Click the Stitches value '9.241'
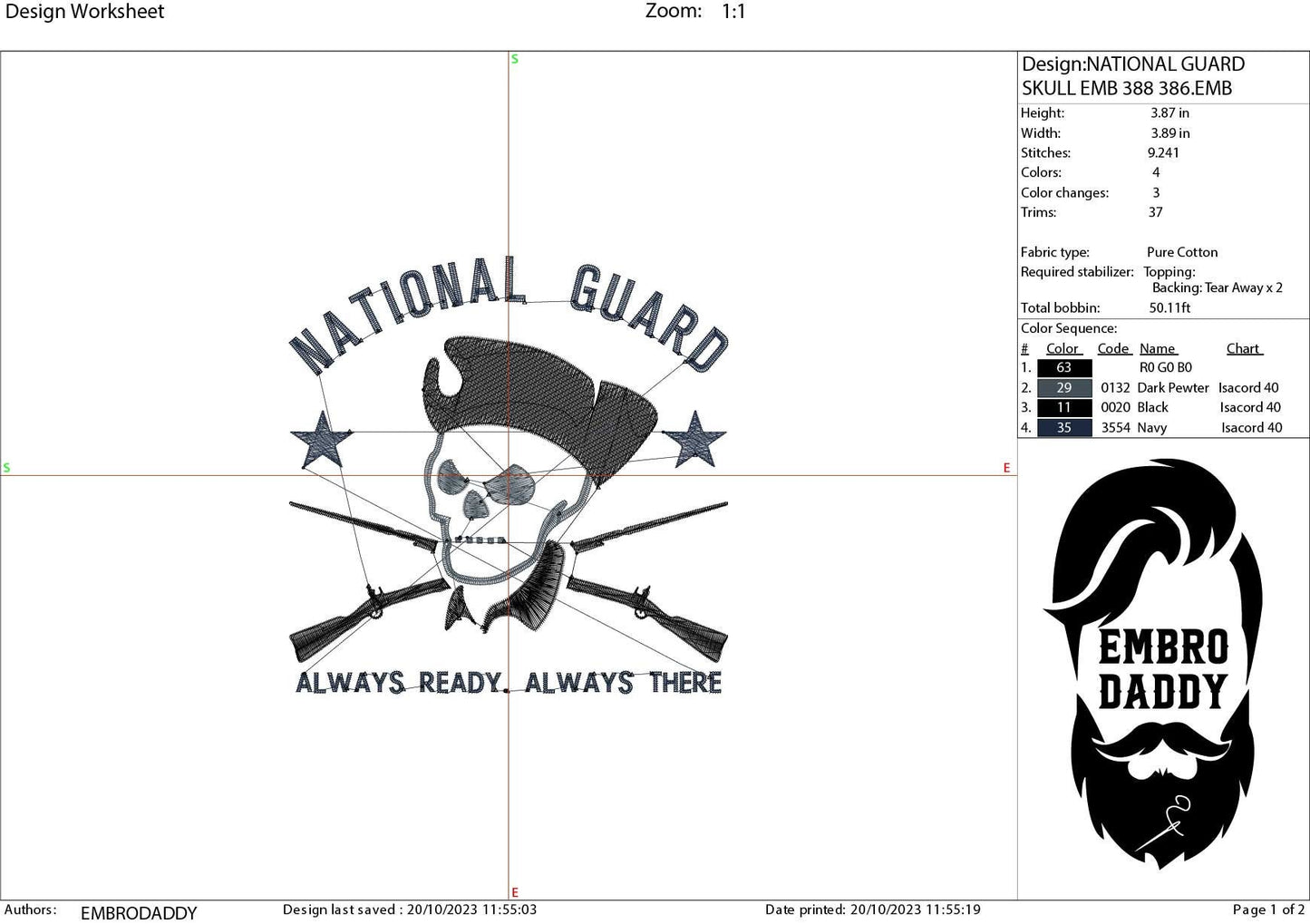Viewport: 1310px width, 924px height. [x=1163, y=153]
